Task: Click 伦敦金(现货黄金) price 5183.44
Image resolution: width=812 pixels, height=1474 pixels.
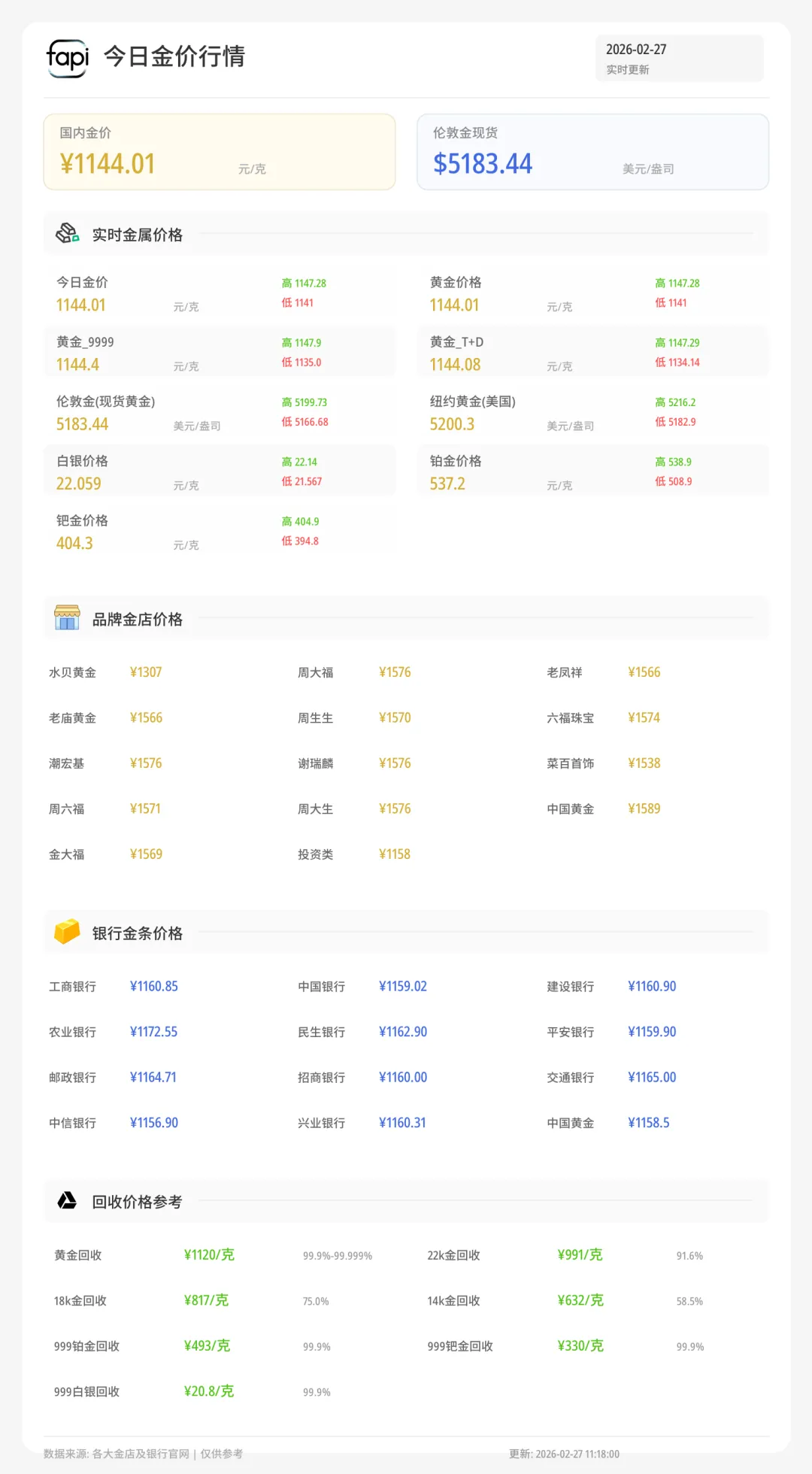Action: pyautogui.click(x=82, y=424)
